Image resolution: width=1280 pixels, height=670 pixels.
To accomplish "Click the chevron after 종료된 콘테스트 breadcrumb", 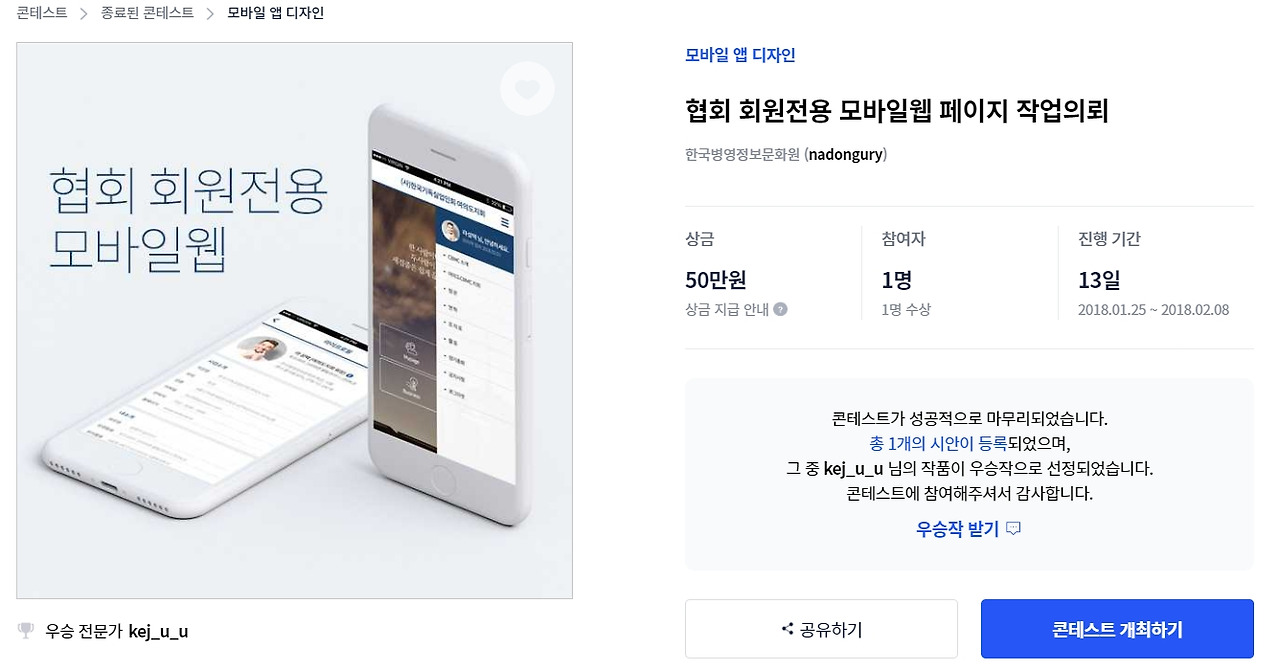I will tap(211, 13).
